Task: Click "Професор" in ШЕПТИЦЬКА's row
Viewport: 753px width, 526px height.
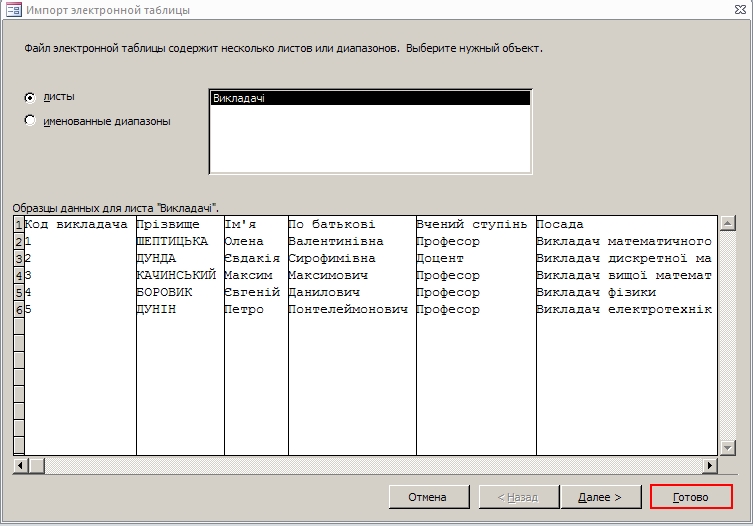Action: (476, 241)
